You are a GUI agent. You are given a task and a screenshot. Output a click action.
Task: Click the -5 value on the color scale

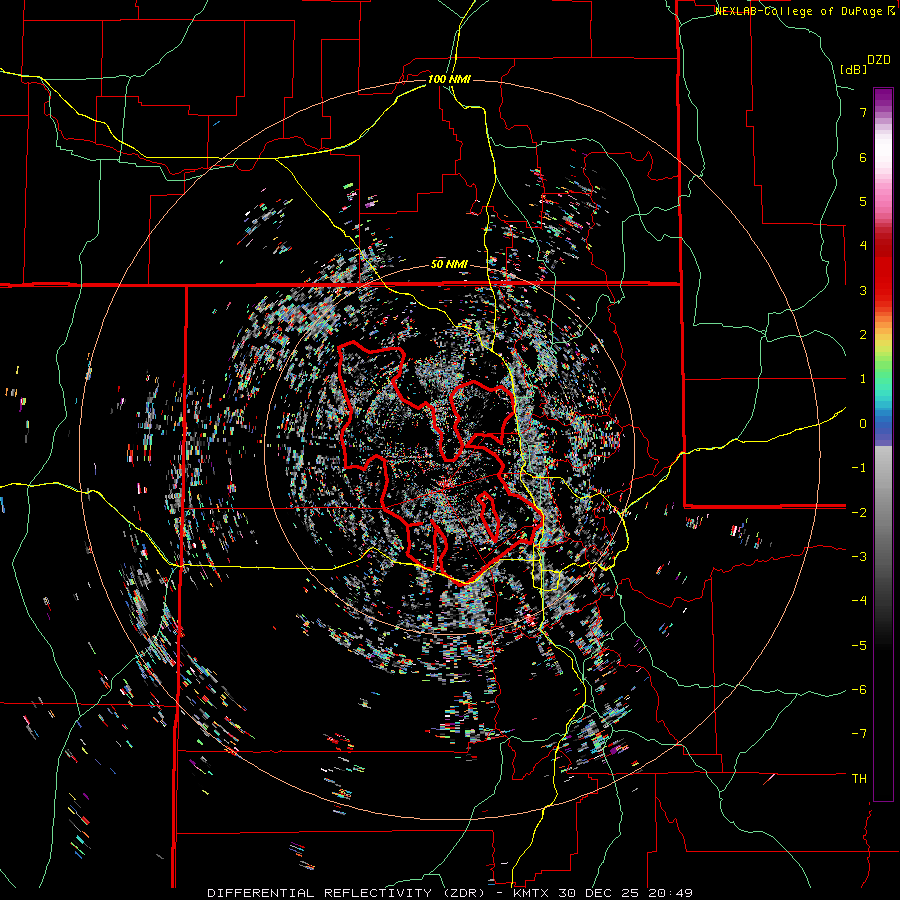pos(859,645)
